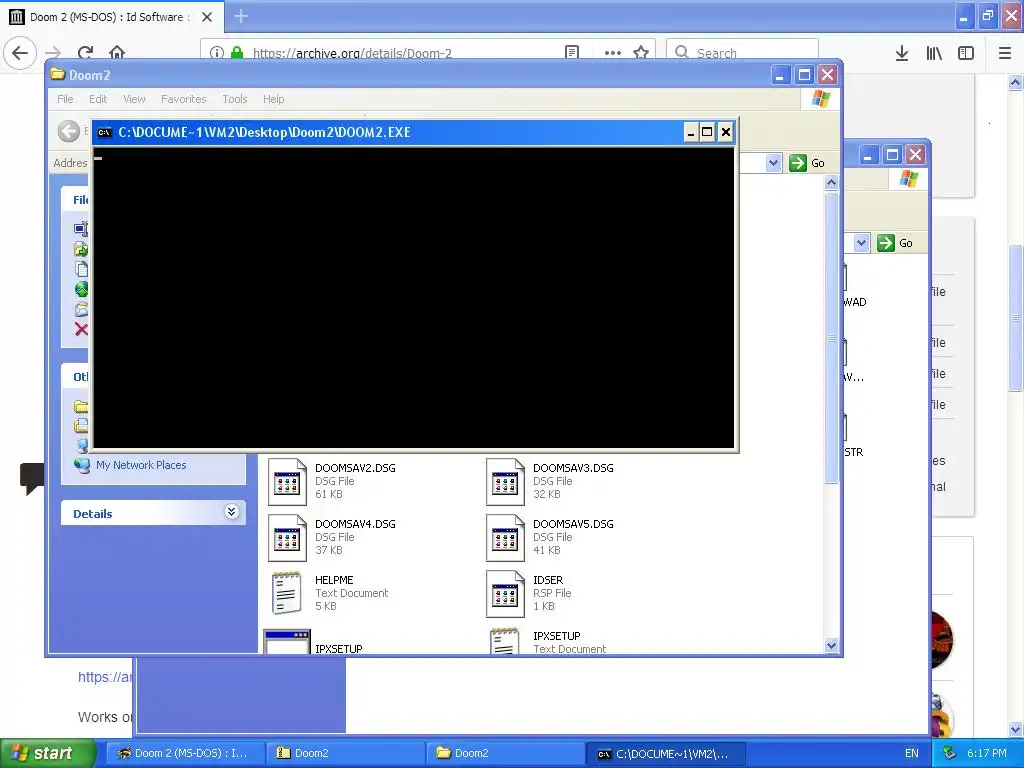Switch to first Doom2 taskbar button

coord(346,753)
